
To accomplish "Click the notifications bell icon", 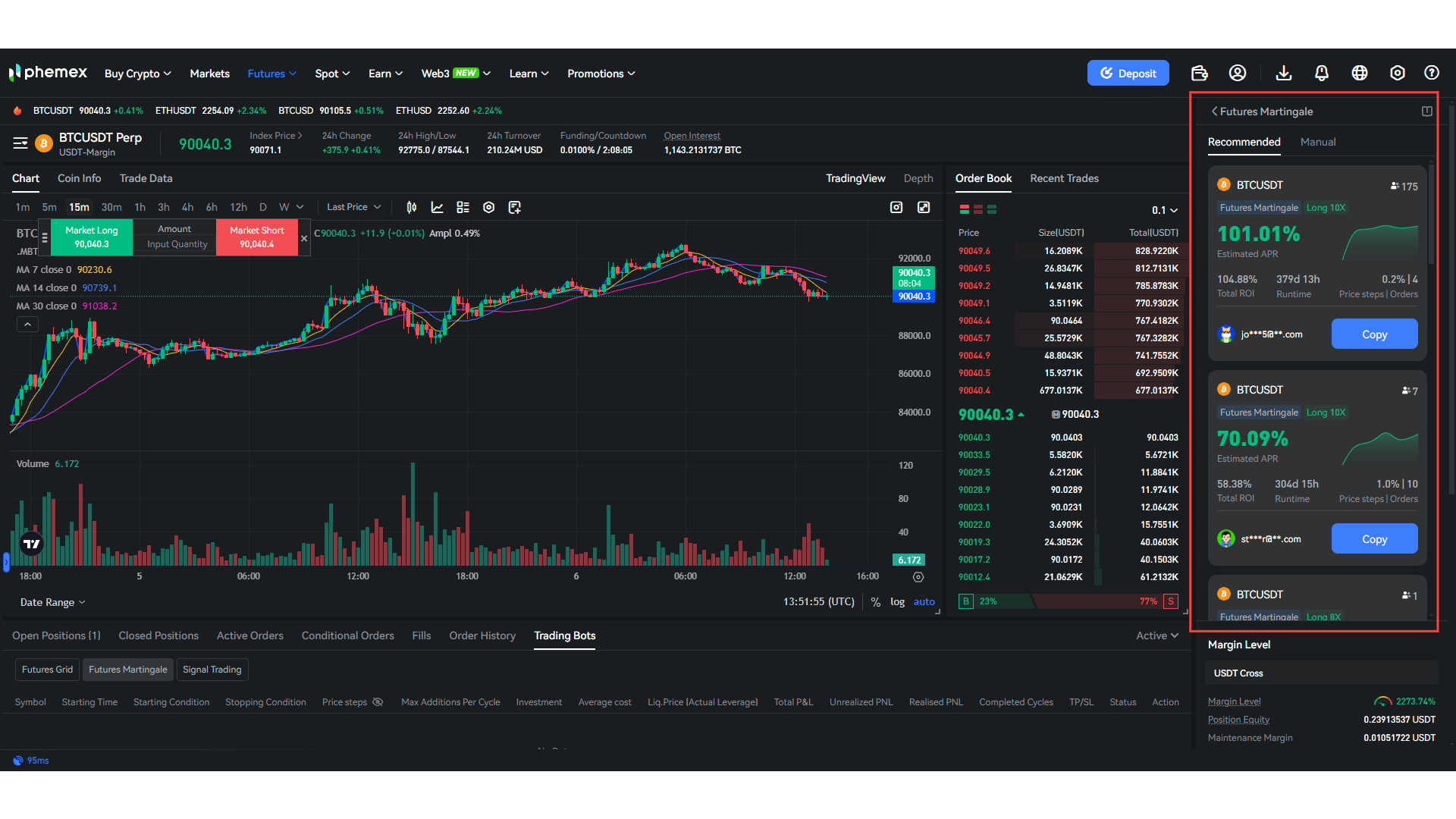I will (1322, 73).
